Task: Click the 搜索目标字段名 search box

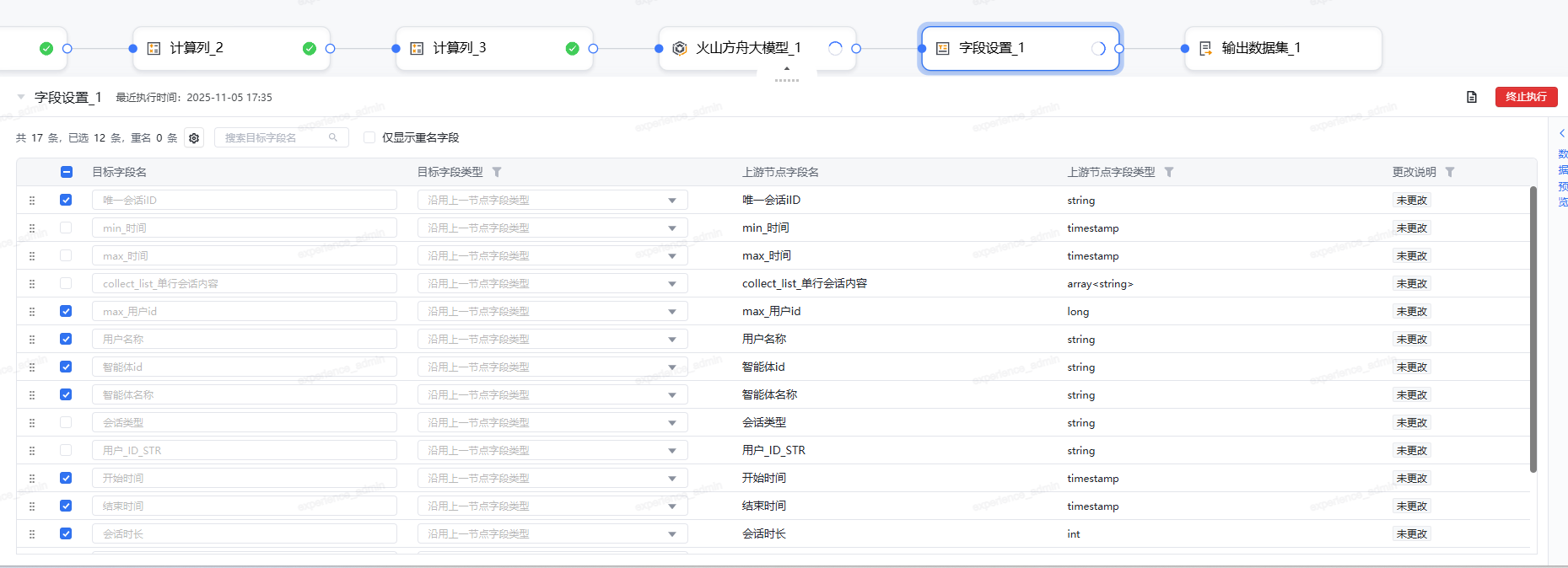Action: 274,137
